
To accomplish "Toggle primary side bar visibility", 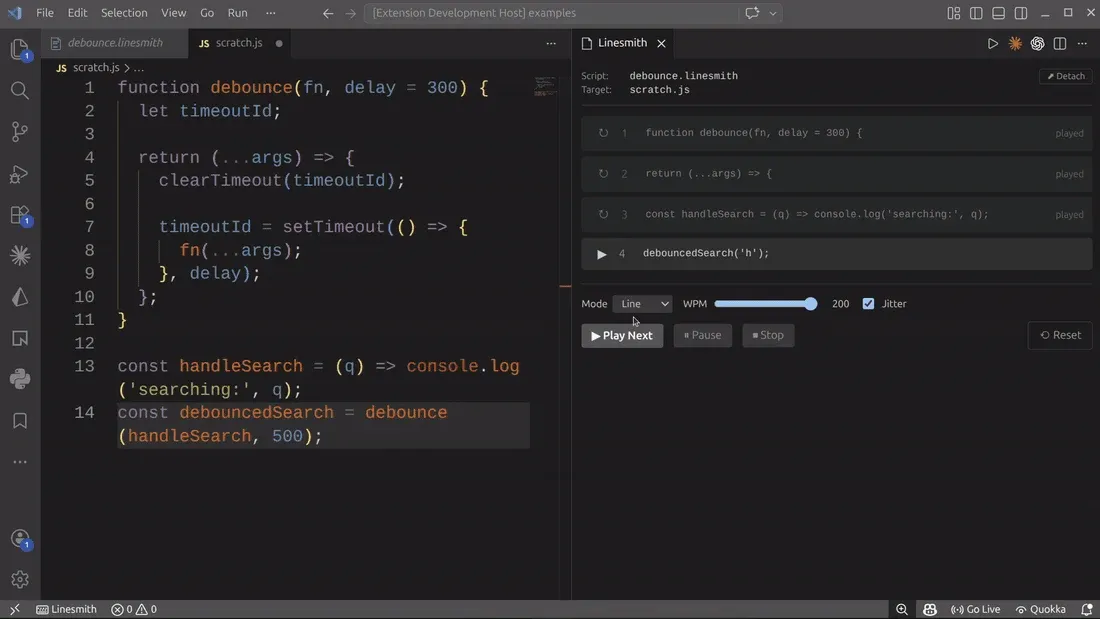I will 976,13.
